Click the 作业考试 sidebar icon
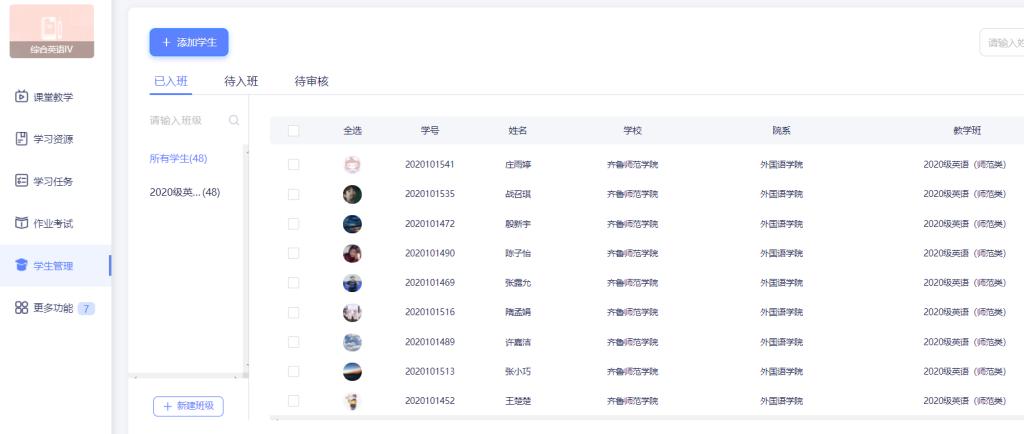 [x=22, y=223]
